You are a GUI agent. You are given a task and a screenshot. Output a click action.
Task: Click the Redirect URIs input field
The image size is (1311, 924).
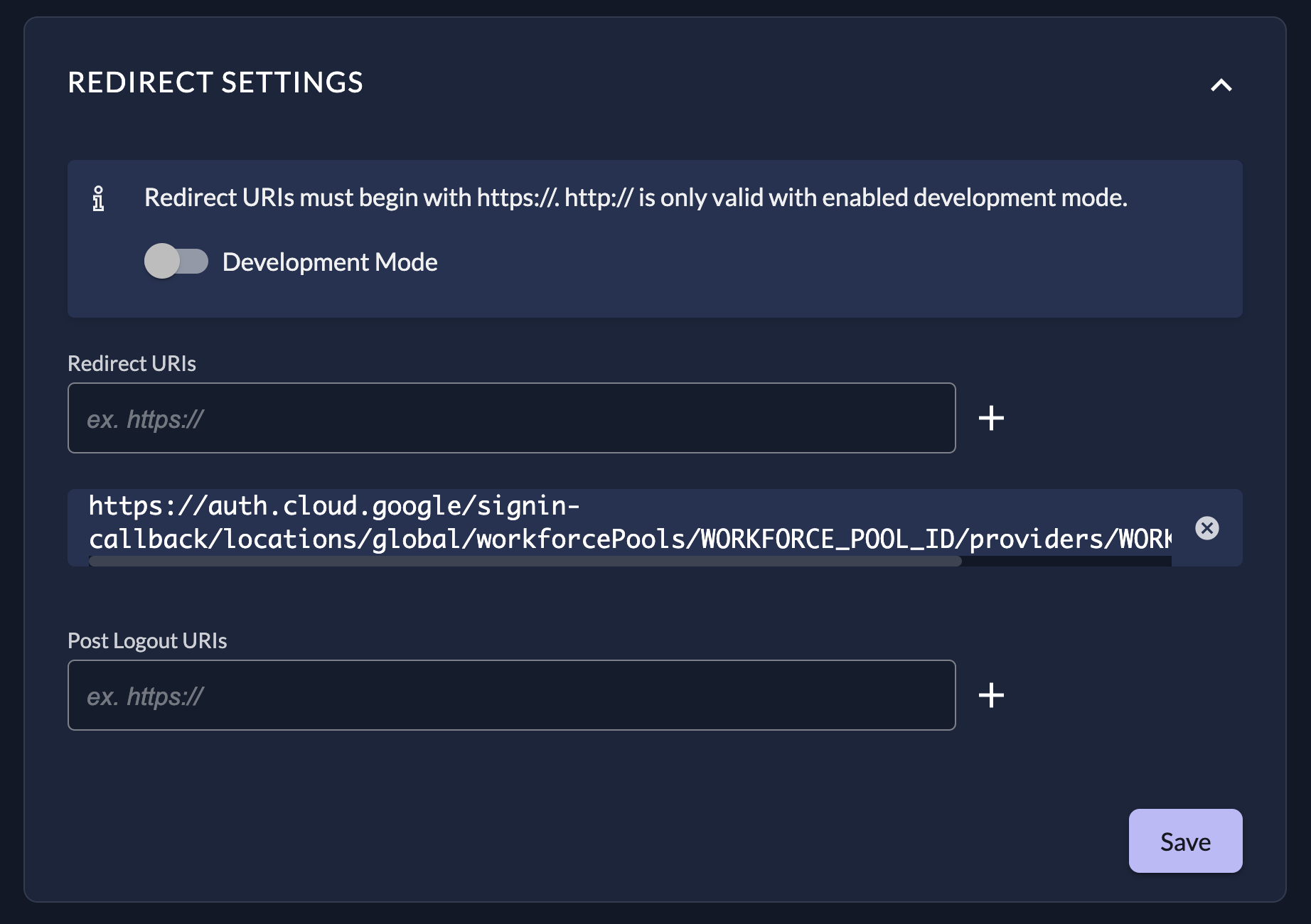(511, 418)
